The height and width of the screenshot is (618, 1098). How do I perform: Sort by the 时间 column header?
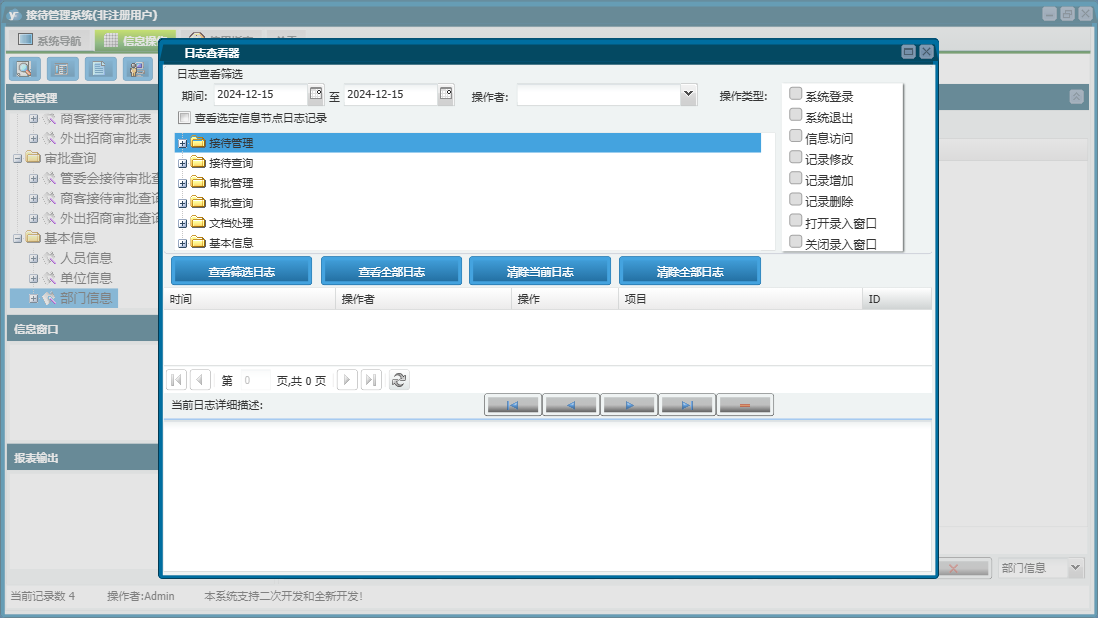click(x=250, y=299)
